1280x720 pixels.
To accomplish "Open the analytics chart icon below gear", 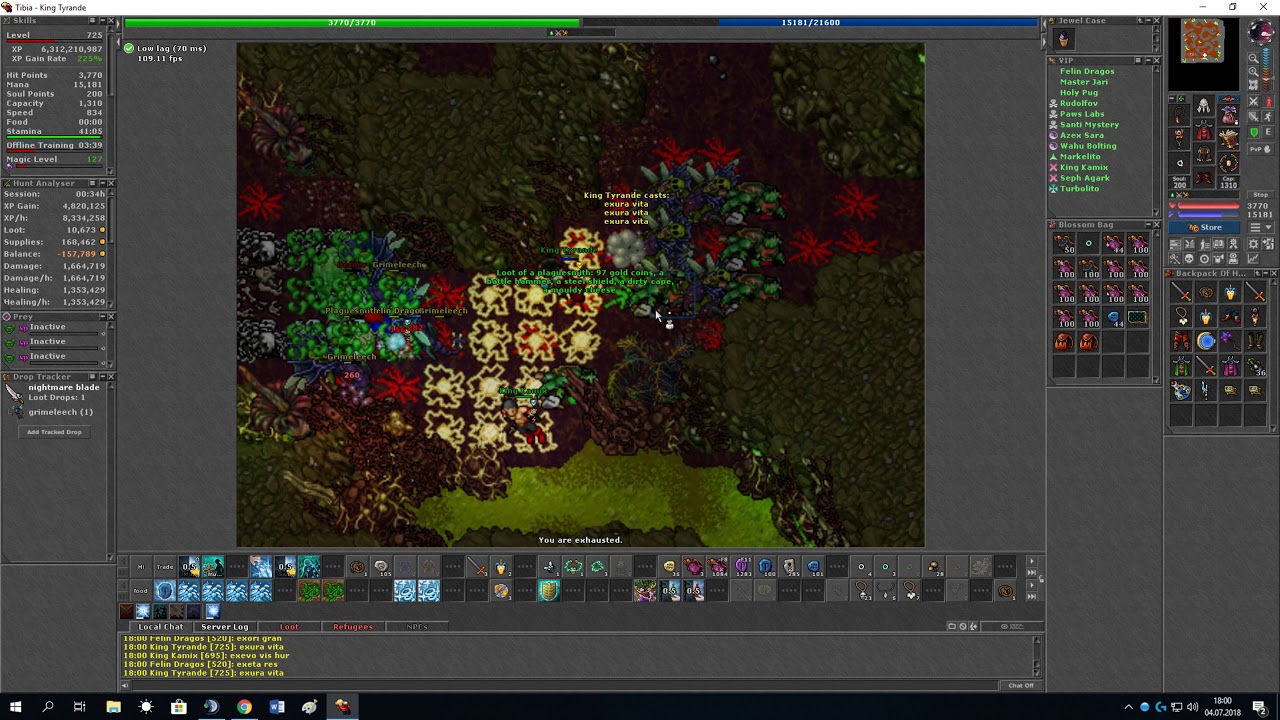I will click(1253, 258).
